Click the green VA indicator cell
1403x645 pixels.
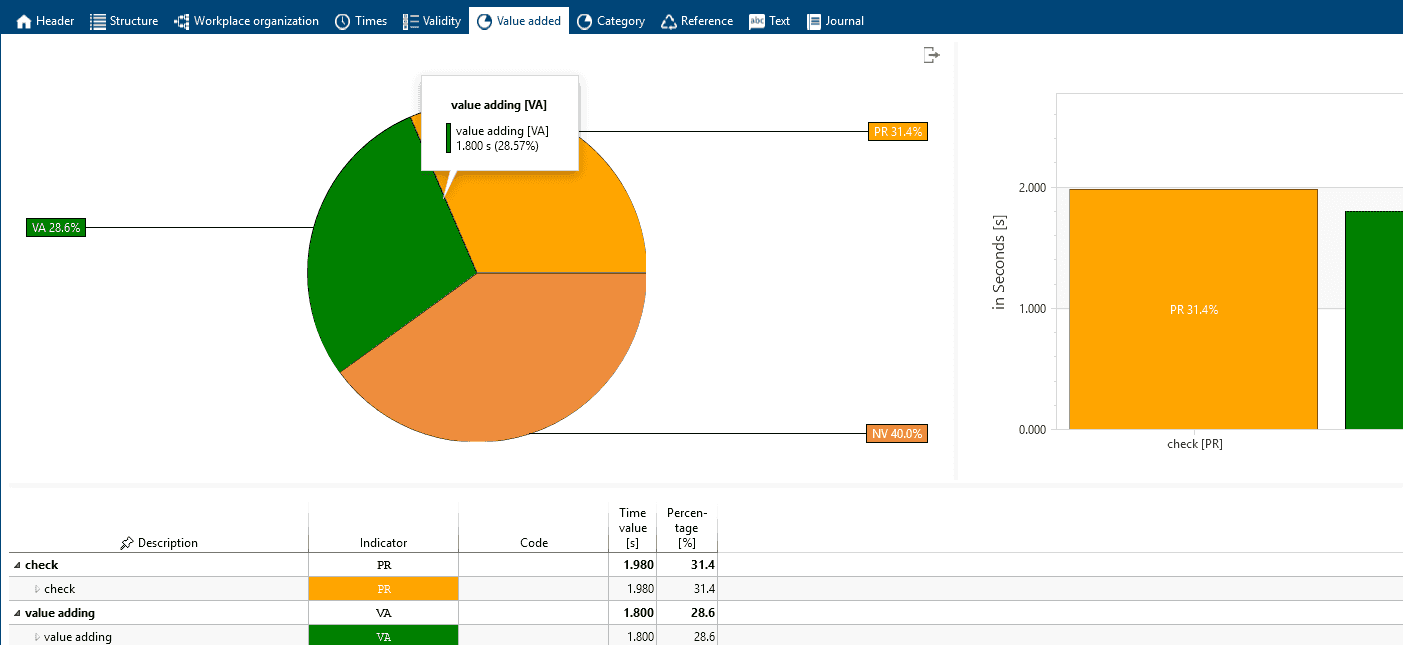pyautogui.click(x=383, y=636)
